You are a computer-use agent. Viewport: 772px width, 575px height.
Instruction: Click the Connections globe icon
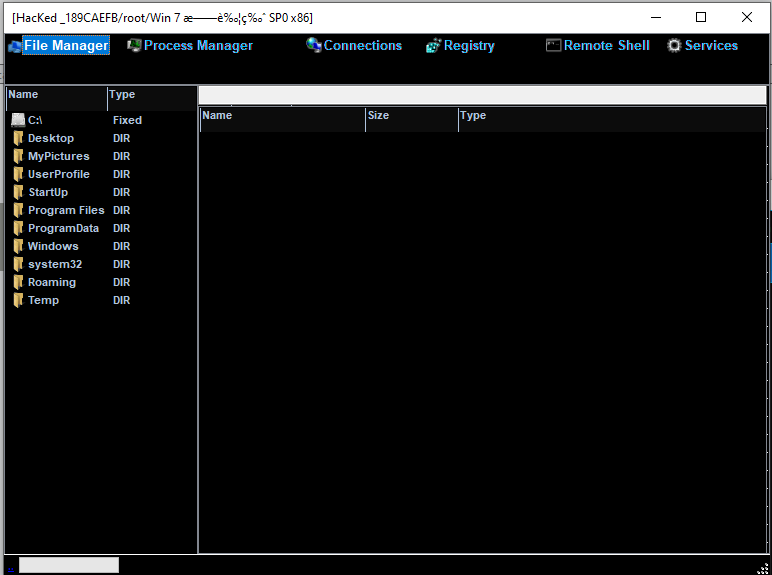click(314, 45)
